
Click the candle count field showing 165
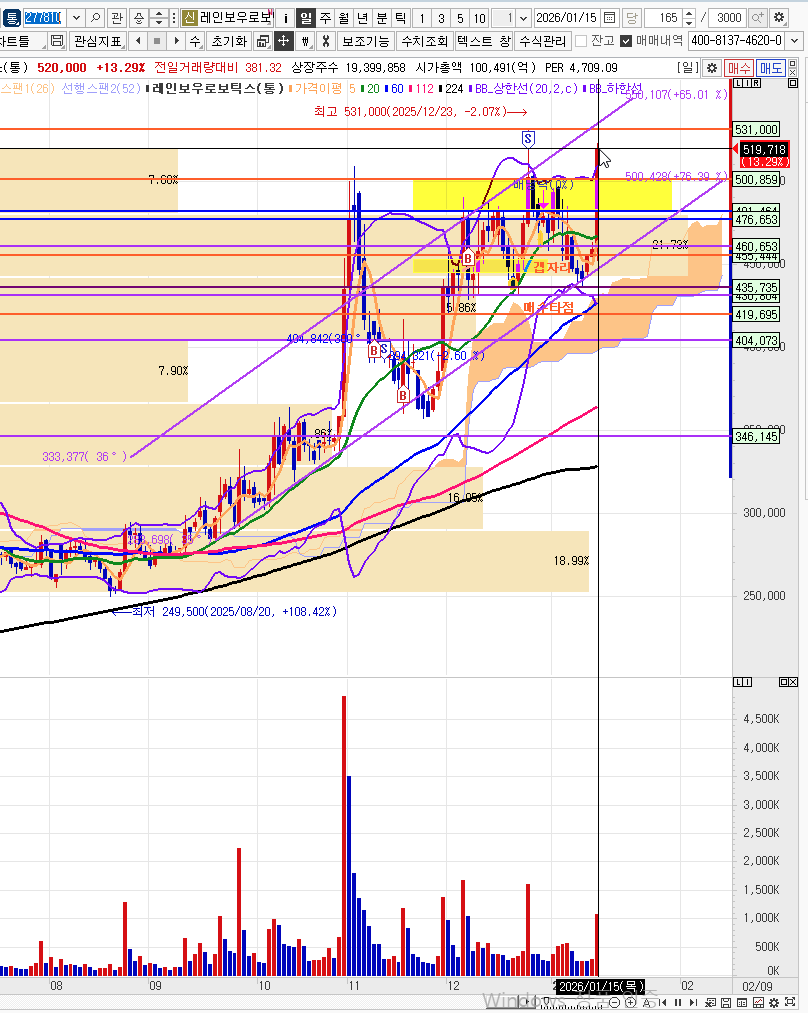click(669, 18)
